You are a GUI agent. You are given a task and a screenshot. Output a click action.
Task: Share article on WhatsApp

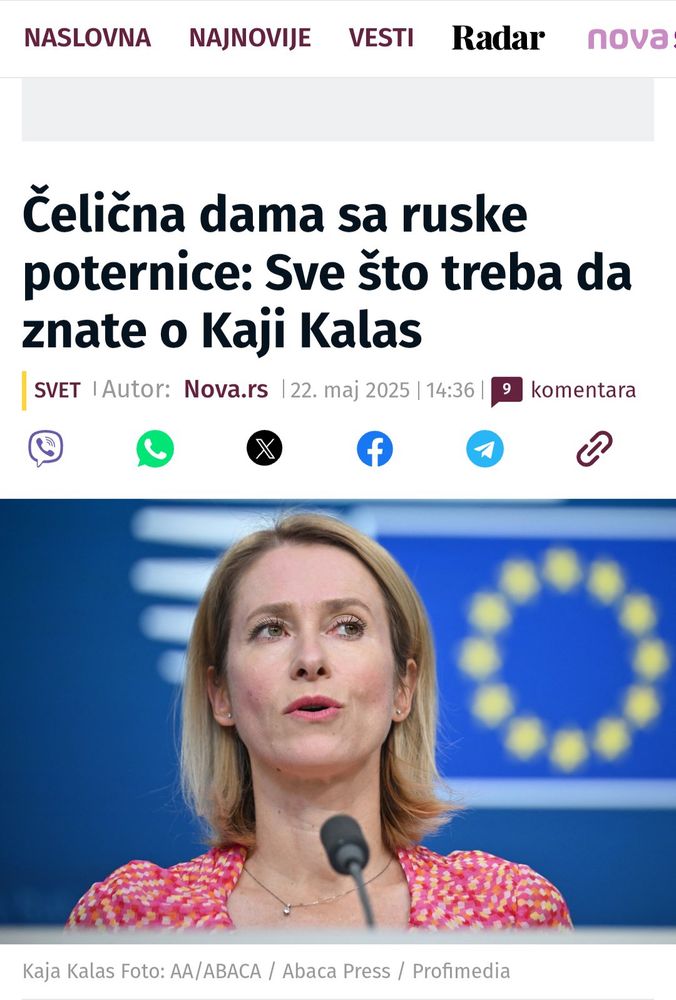pyautogui.click(x=155, y=448)
